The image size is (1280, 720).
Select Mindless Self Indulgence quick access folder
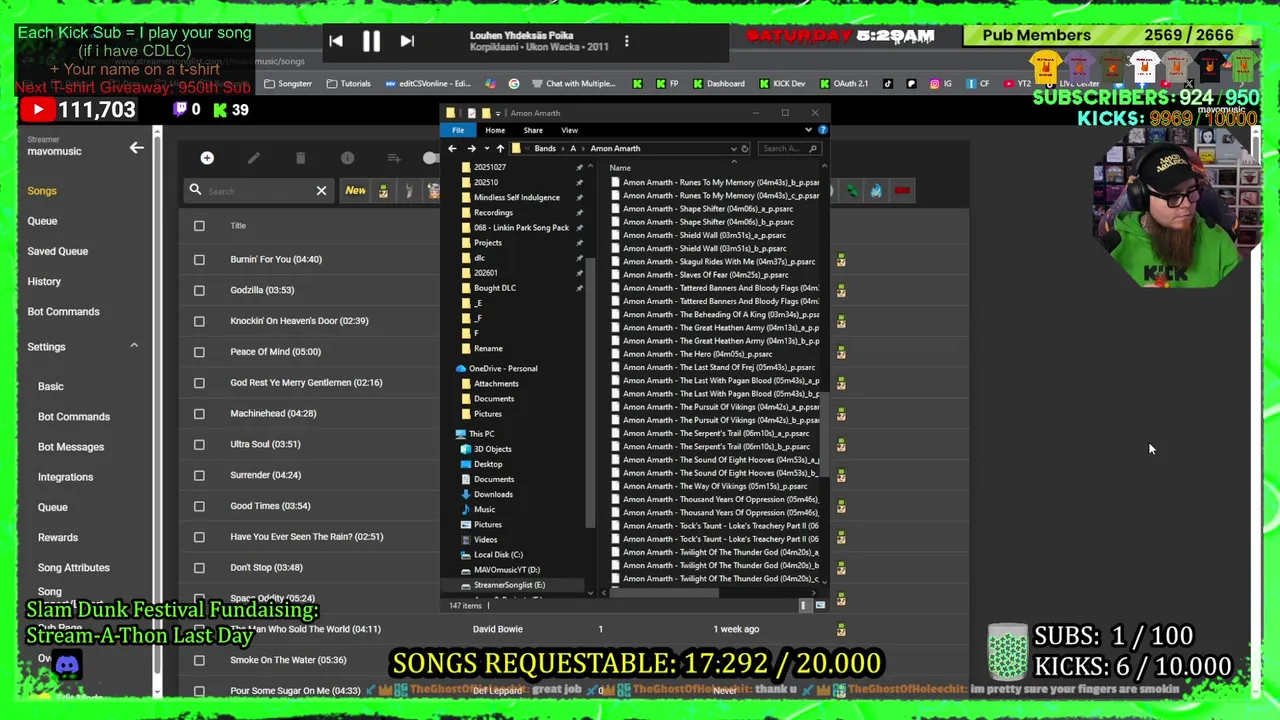[x=517, y=198]
